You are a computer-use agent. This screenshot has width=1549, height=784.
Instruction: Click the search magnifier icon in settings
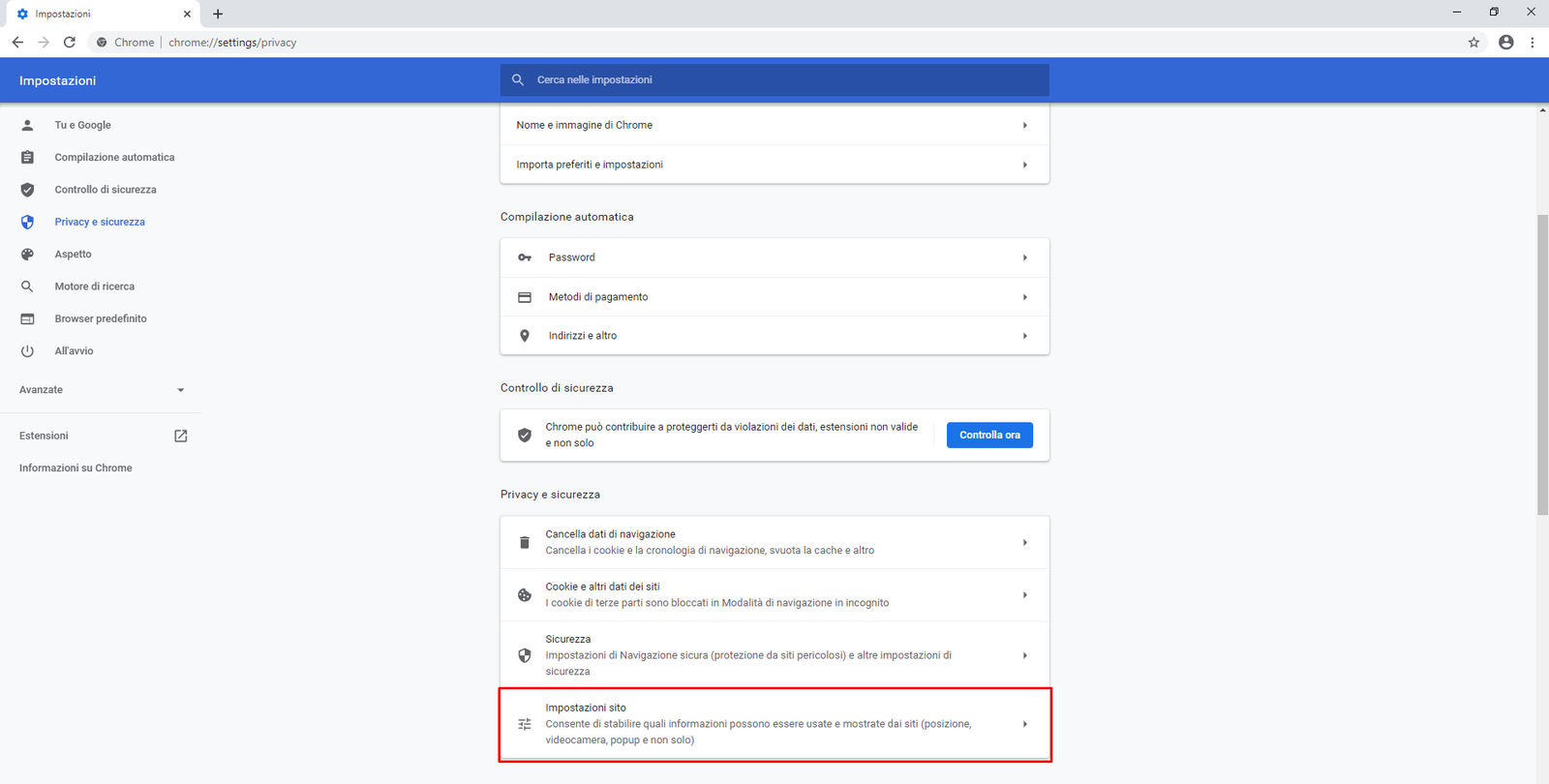(518, 80)
